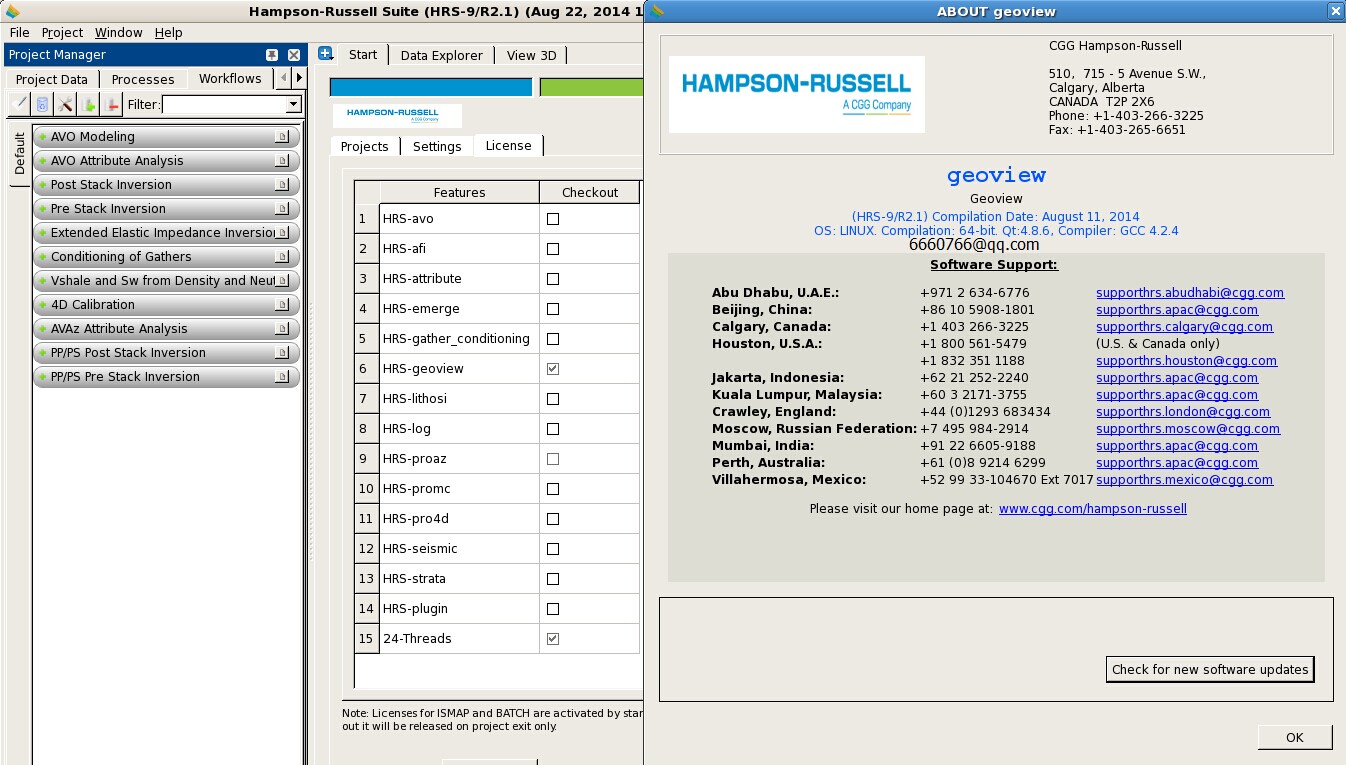Click document icon on PP/PS Pre Stack Inversion row
The width and height of the screenshot is (1346, 765).
pos(283,377)
